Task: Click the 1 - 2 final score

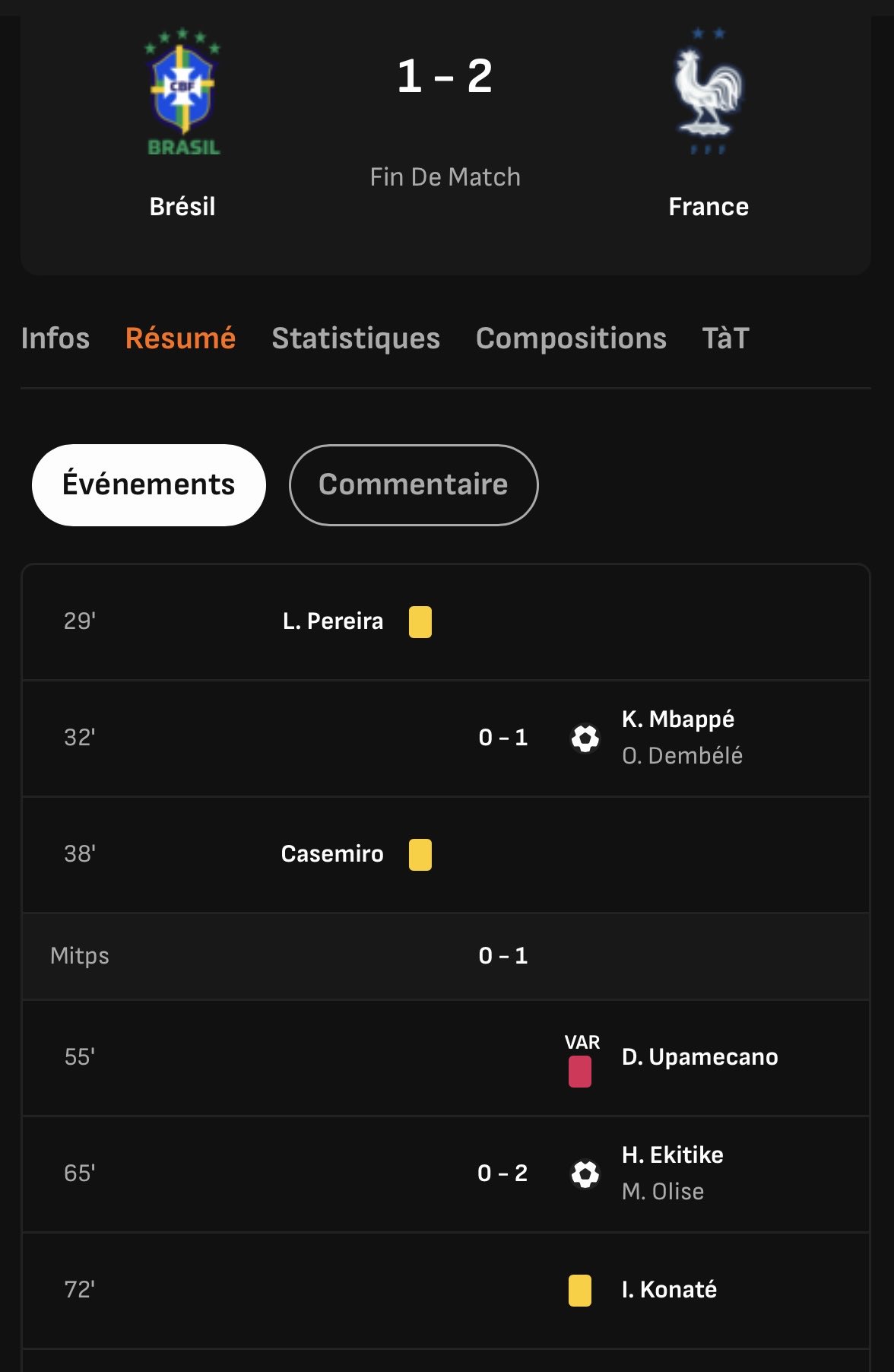Action: pos(445,76)
